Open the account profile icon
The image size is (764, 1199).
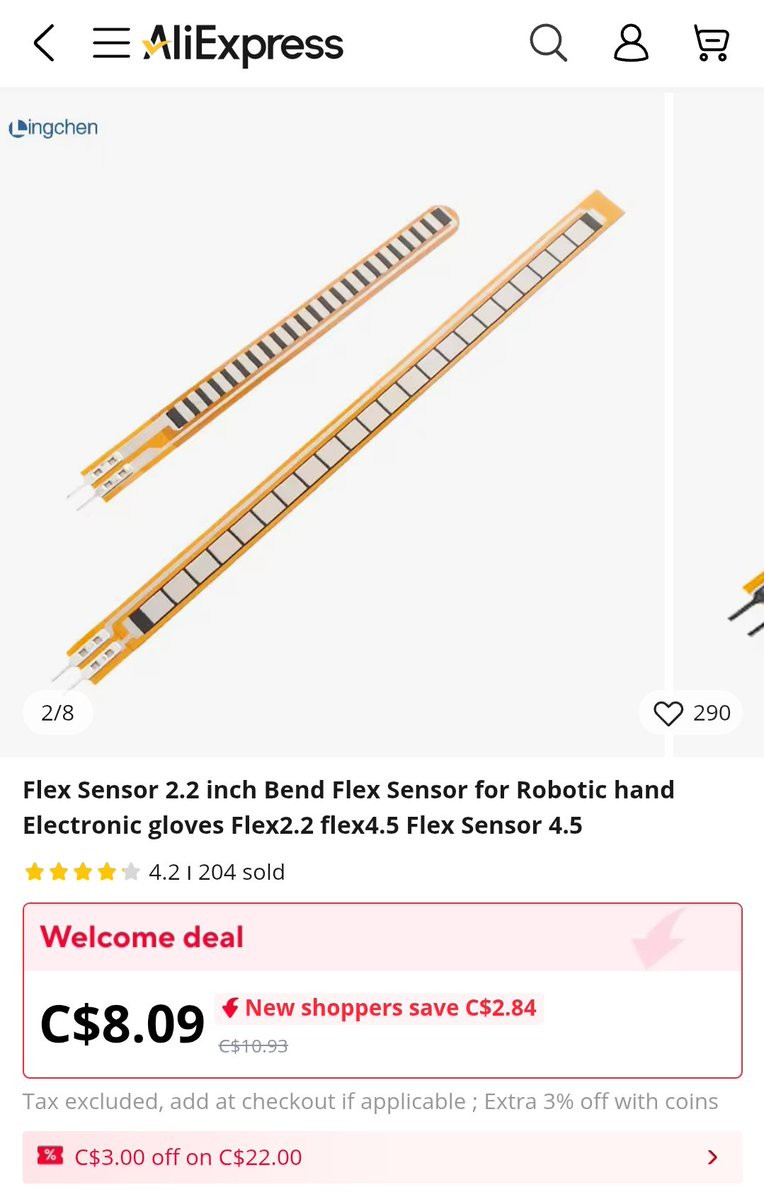tap(631, 43)
